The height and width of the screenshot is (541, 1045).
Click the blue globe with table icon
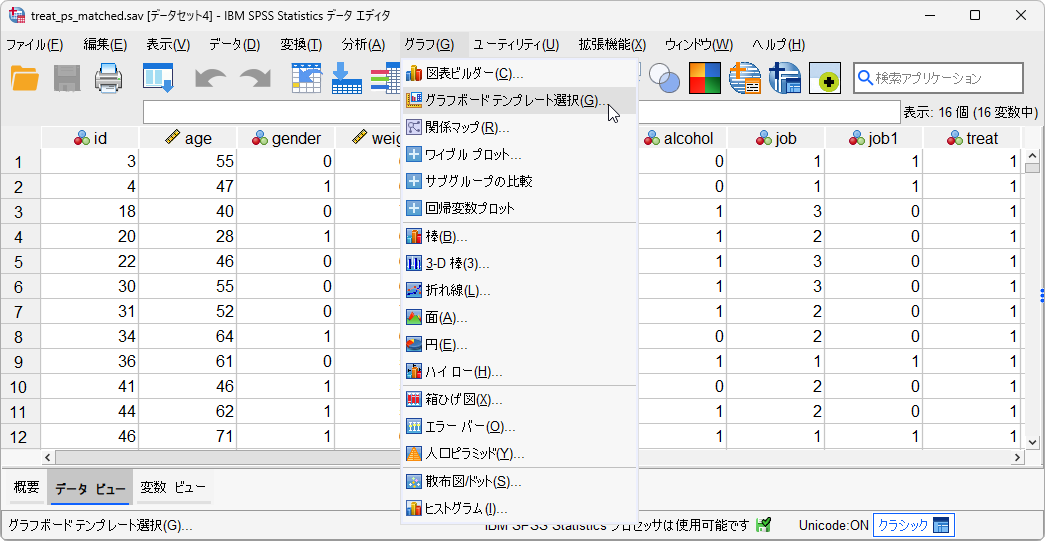pyautogui.click(x=784, y=78)
